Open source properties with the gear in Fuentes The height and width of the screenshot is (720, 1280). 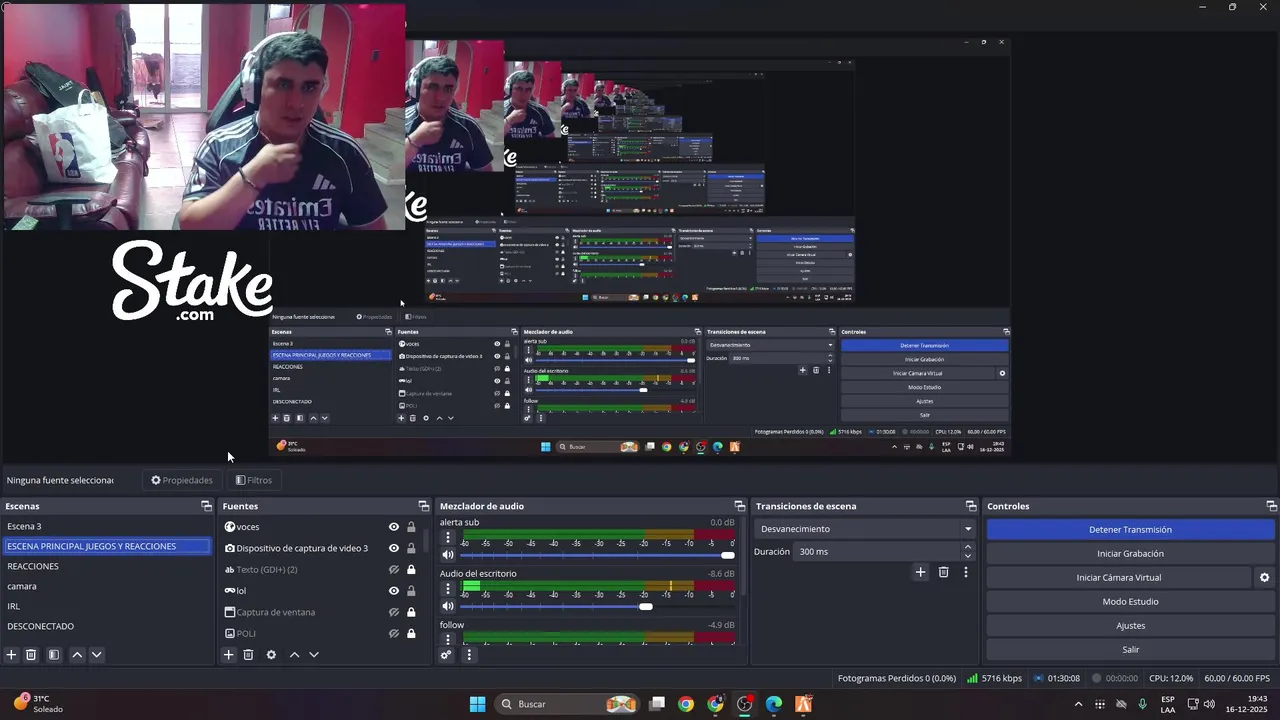click(x=271, y=655)
